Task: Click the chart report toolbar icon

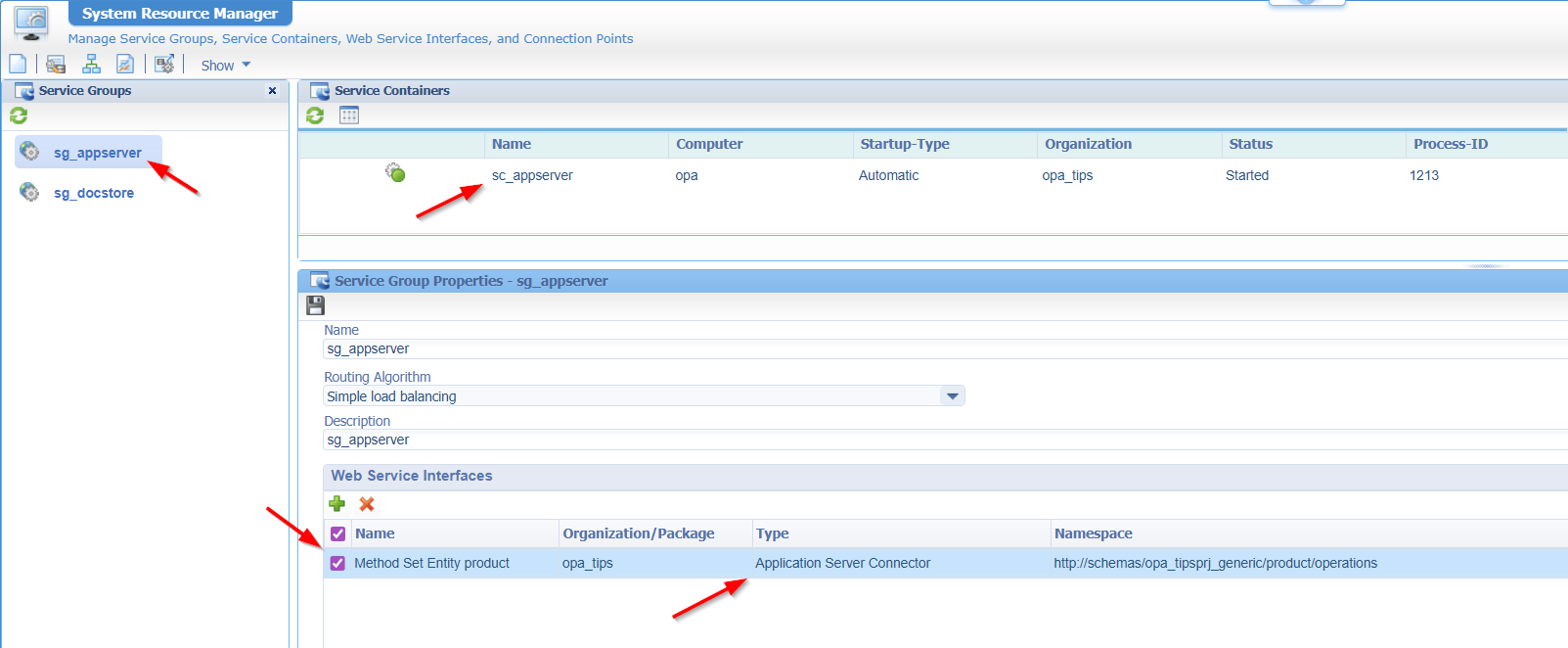Action: click(x=124, y=65)
